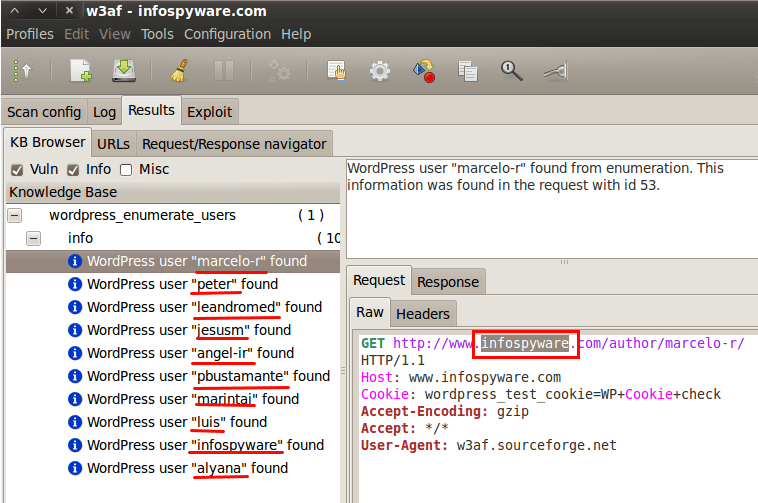Open manual request editor icon
Viewport: 758px width, 503px height.
[337, 71]
